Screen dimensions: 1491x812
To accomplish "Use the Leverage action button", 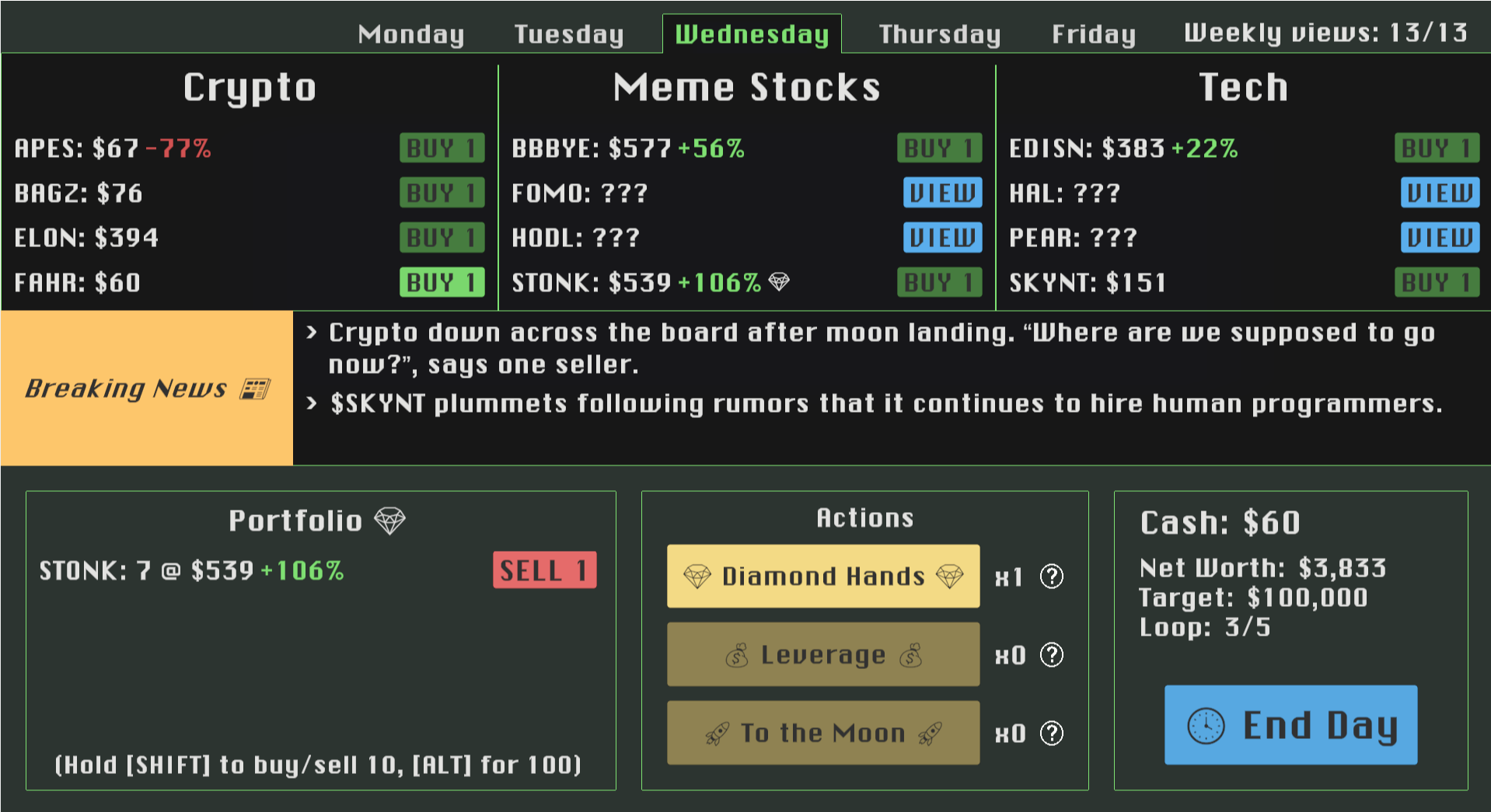I will pos(822,655).
